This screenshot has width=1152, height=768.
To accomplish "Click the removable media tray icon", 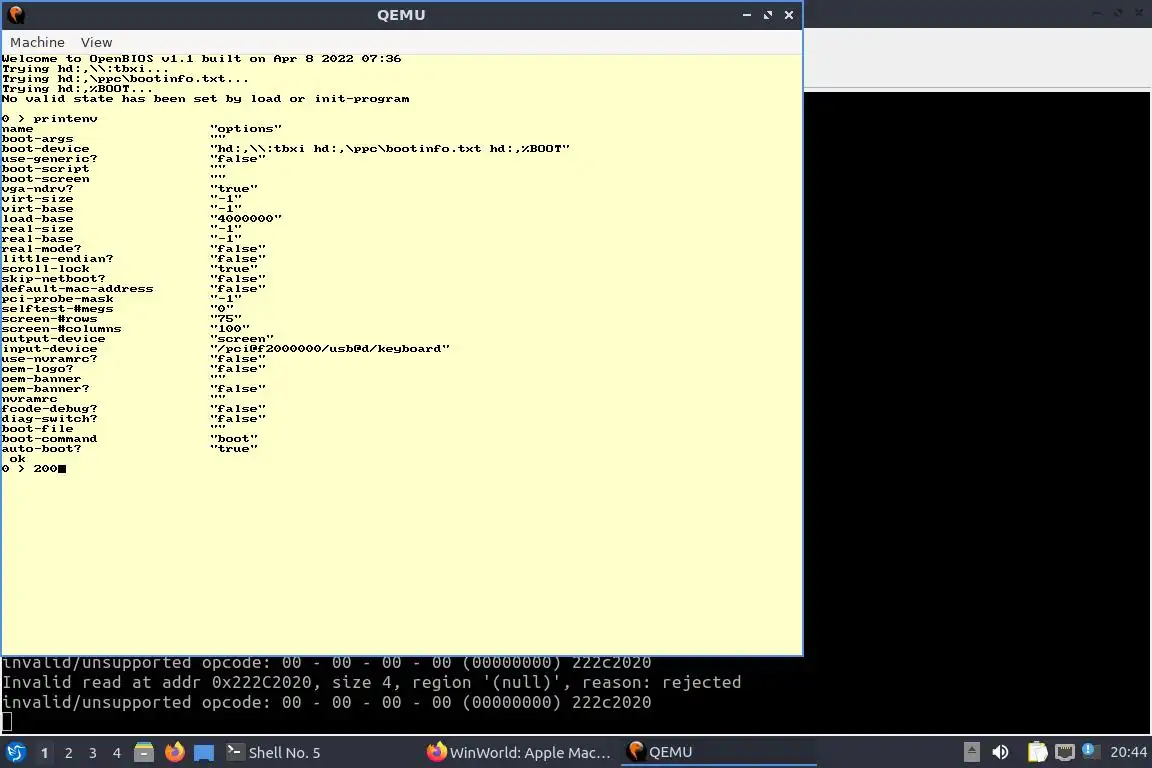I will click(x=971, y=753).
